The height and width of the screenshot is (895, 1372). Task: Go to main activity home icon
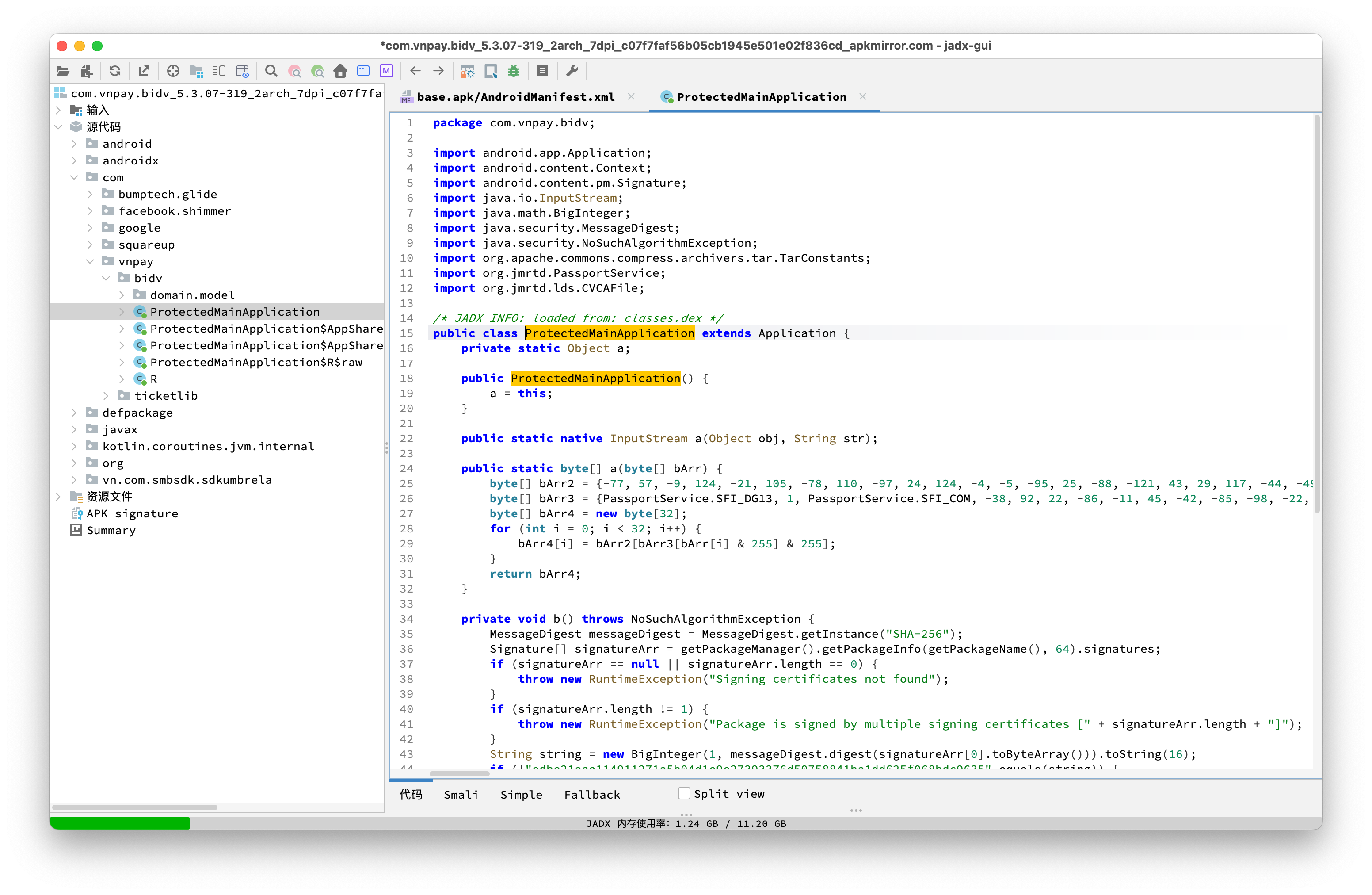(x=340, y=71)
